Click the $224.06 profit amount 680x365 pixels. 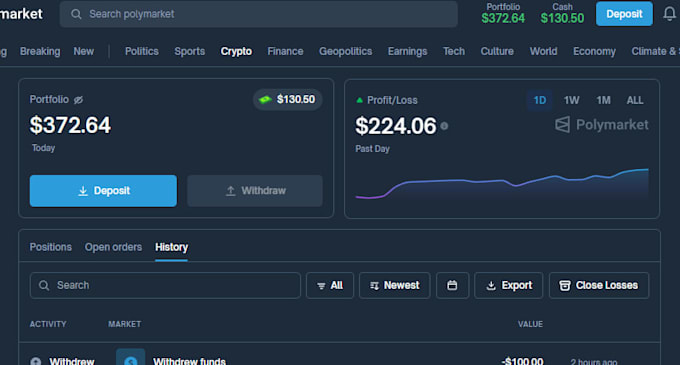(396, 126)
